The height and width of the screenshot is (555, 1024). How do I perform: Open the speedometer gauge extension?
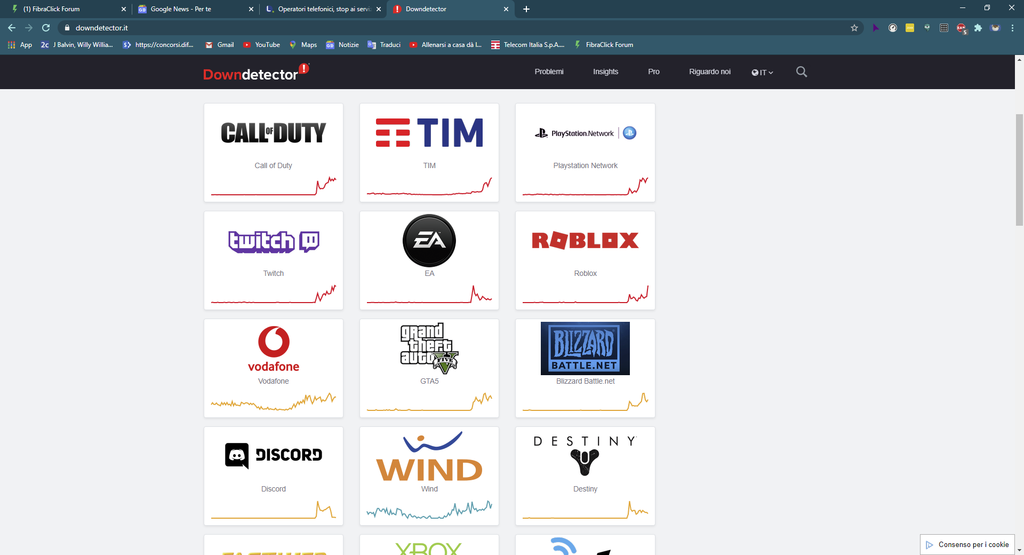893,28
